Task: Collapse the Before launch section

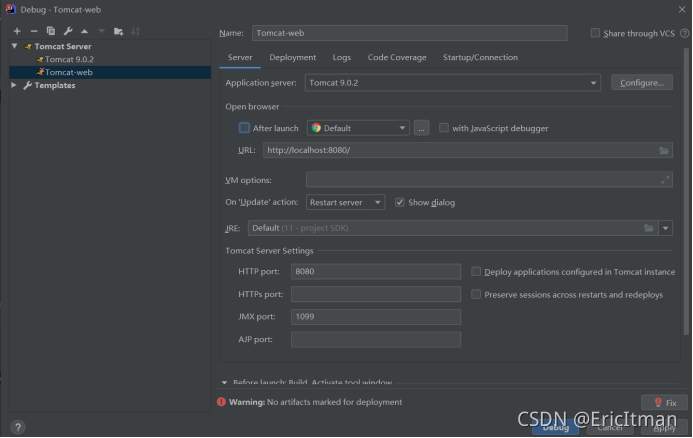Action: point(224,382)
